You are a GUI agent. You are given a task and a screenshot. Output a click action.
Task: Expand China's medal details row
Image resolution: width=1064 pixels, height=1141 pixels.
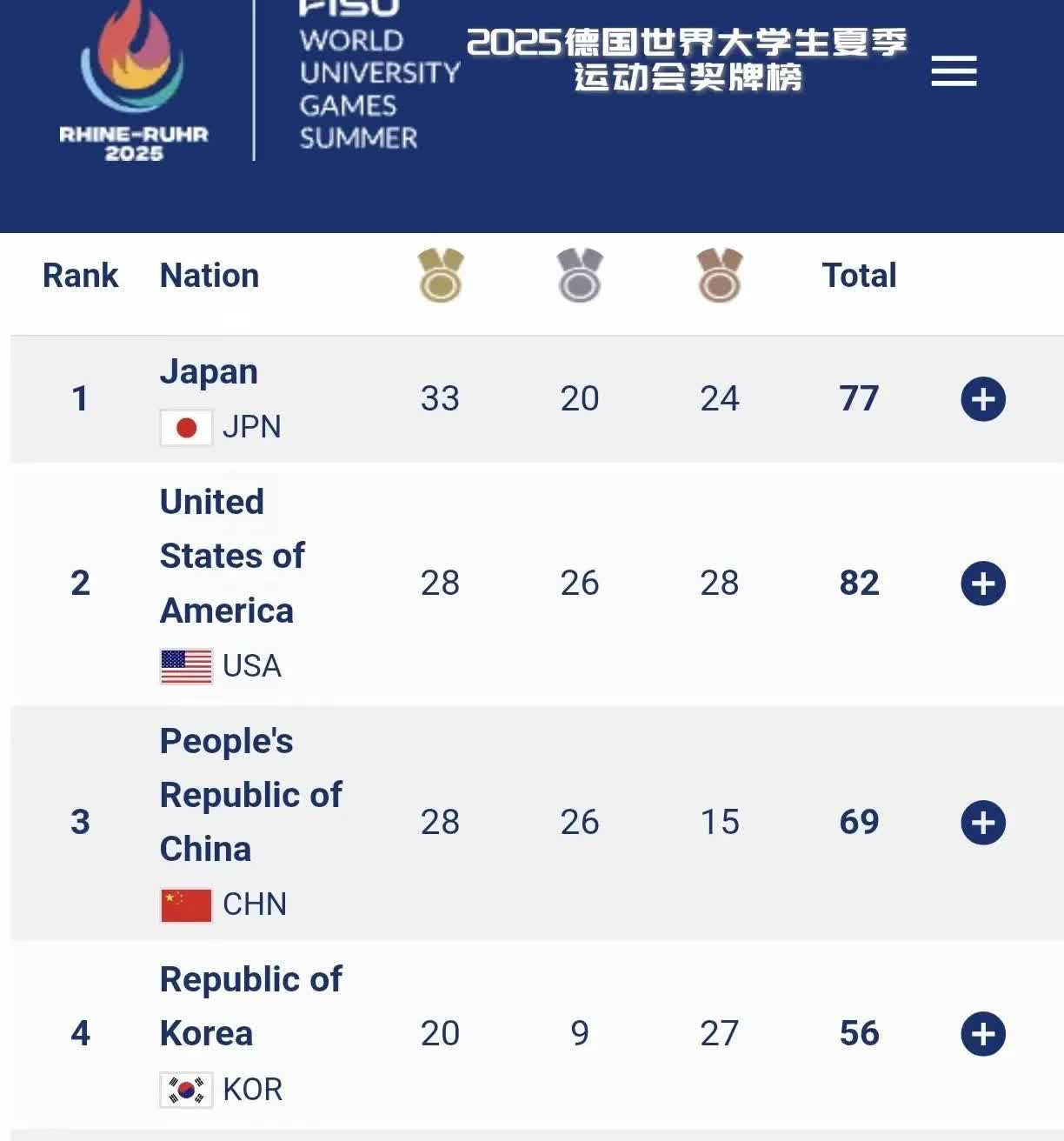983,823
